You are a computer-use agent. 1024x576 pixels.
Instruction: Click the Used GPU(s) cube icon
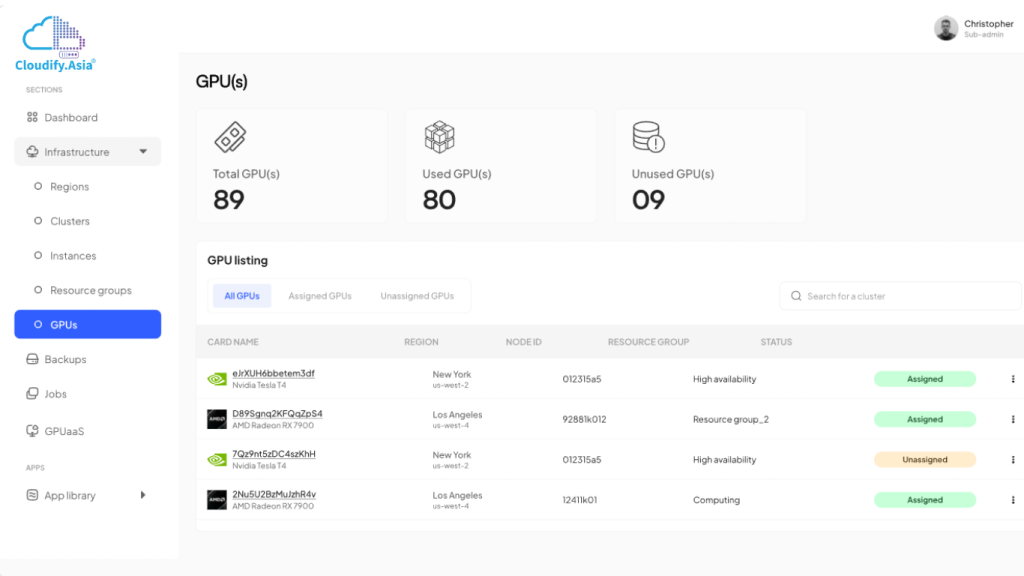click(x=440, y=137)
